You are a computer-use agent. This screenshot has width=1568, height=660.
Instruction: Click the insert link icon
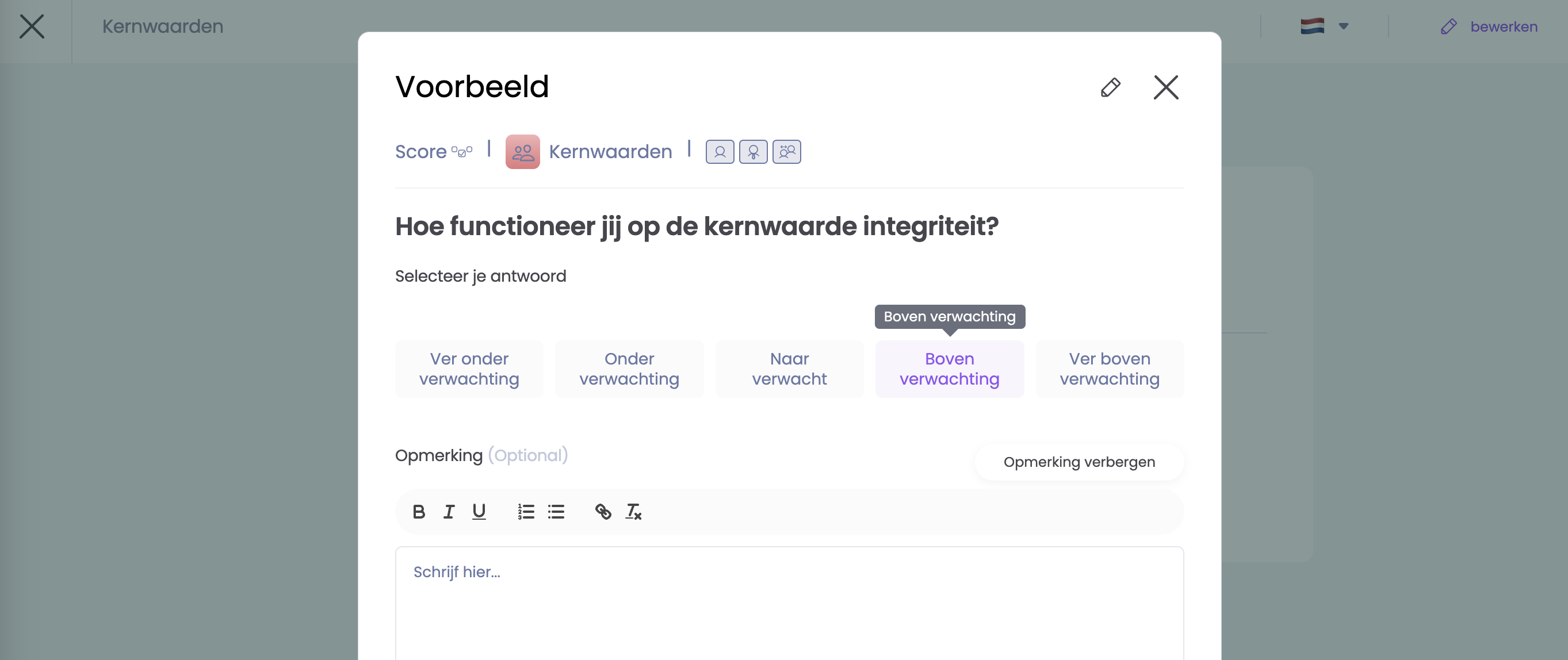(x=603, y=512)
